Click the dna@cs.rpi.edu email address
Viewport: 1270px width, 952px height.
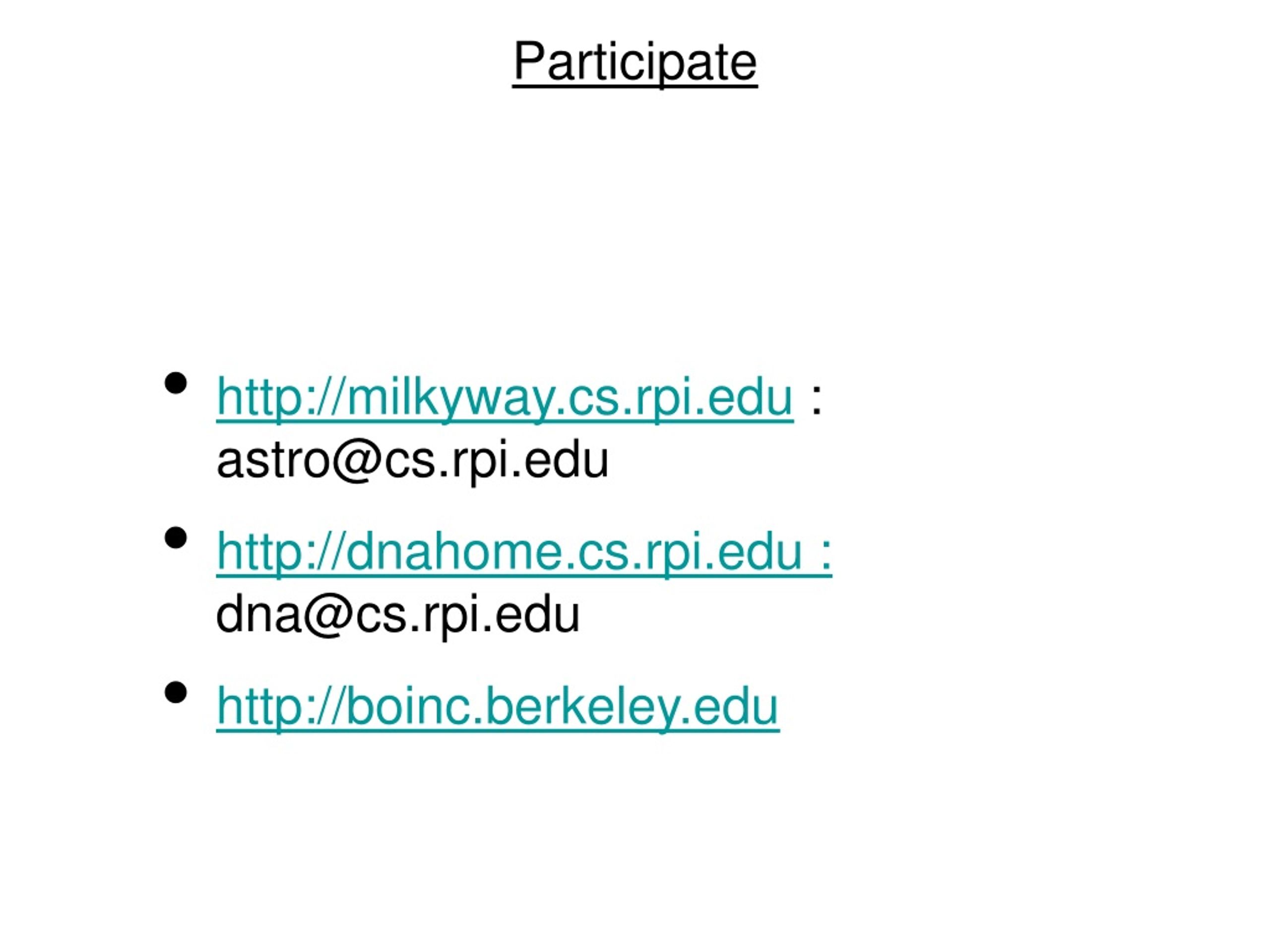pyautogui.click(x=398, y=616)
